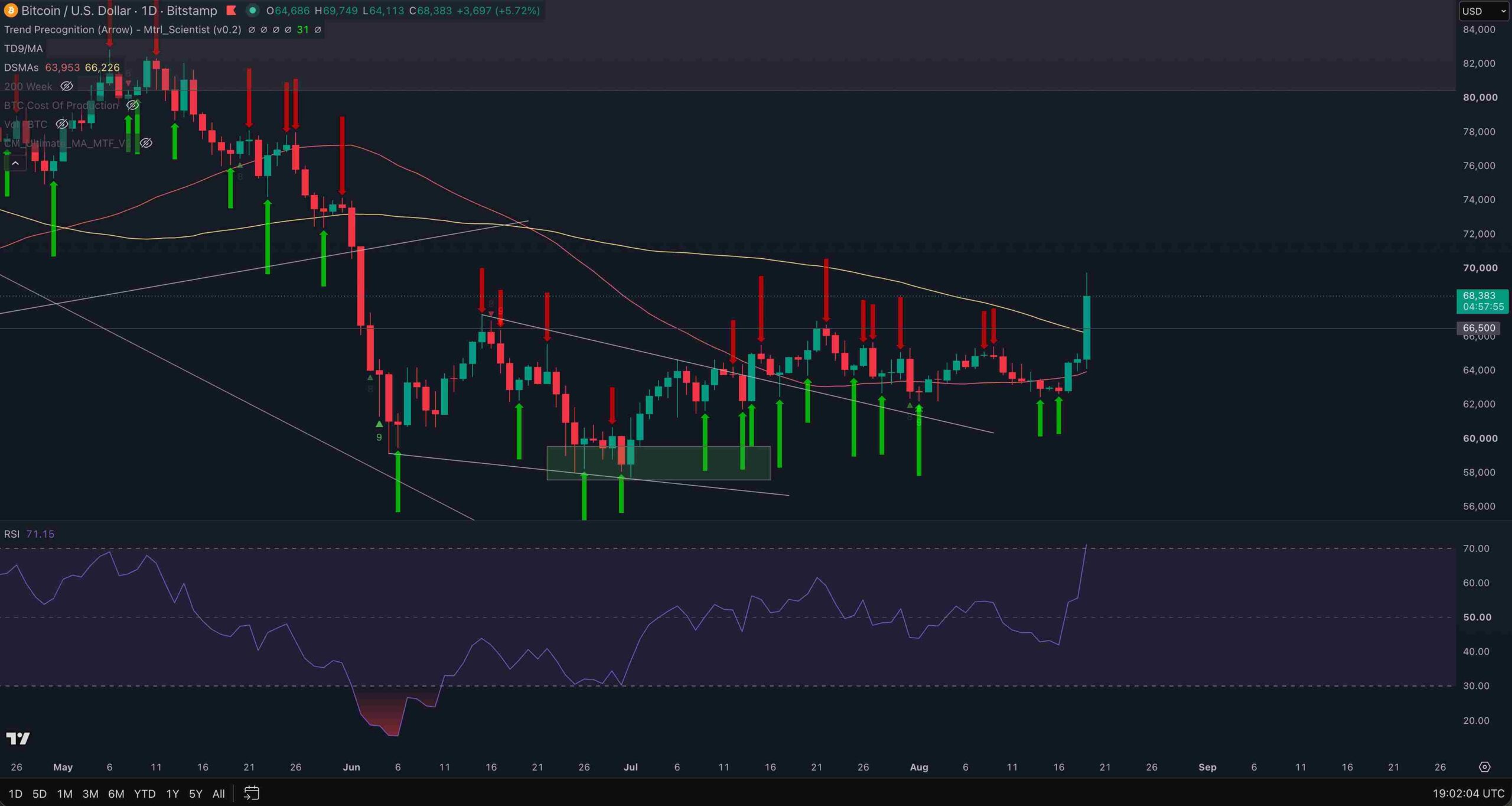Viewport: 1512px width, 806px height.
Task: Click the current price label 68,383
Action: [x=1482, y=301]
